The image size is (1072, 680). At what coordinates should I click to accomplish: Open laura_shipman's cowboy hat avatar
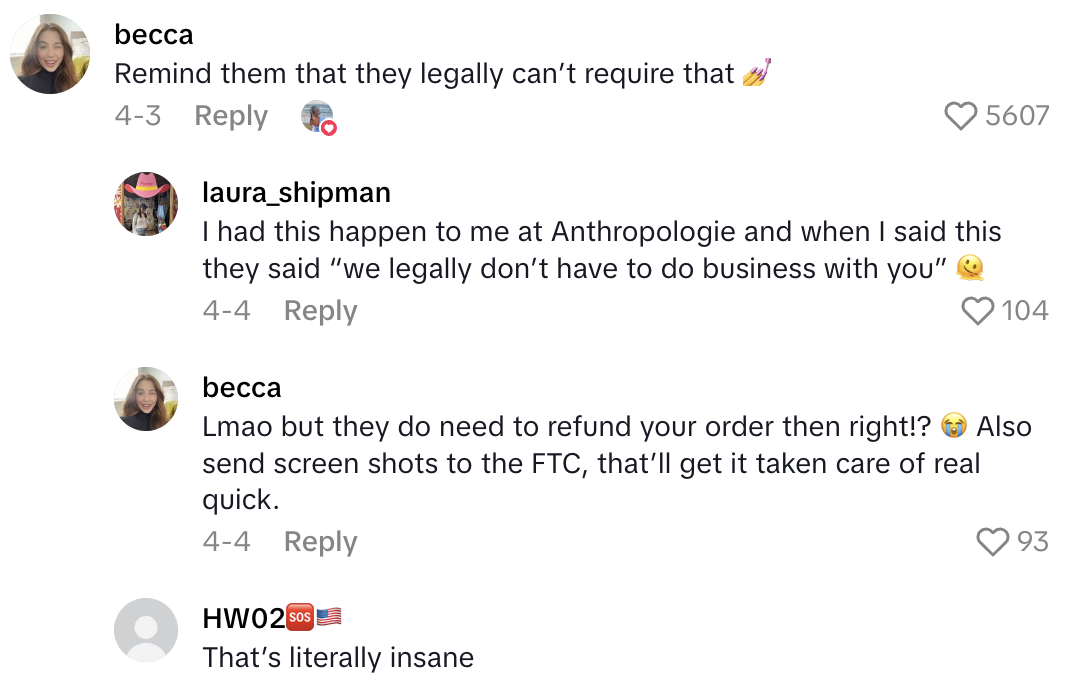146,204
